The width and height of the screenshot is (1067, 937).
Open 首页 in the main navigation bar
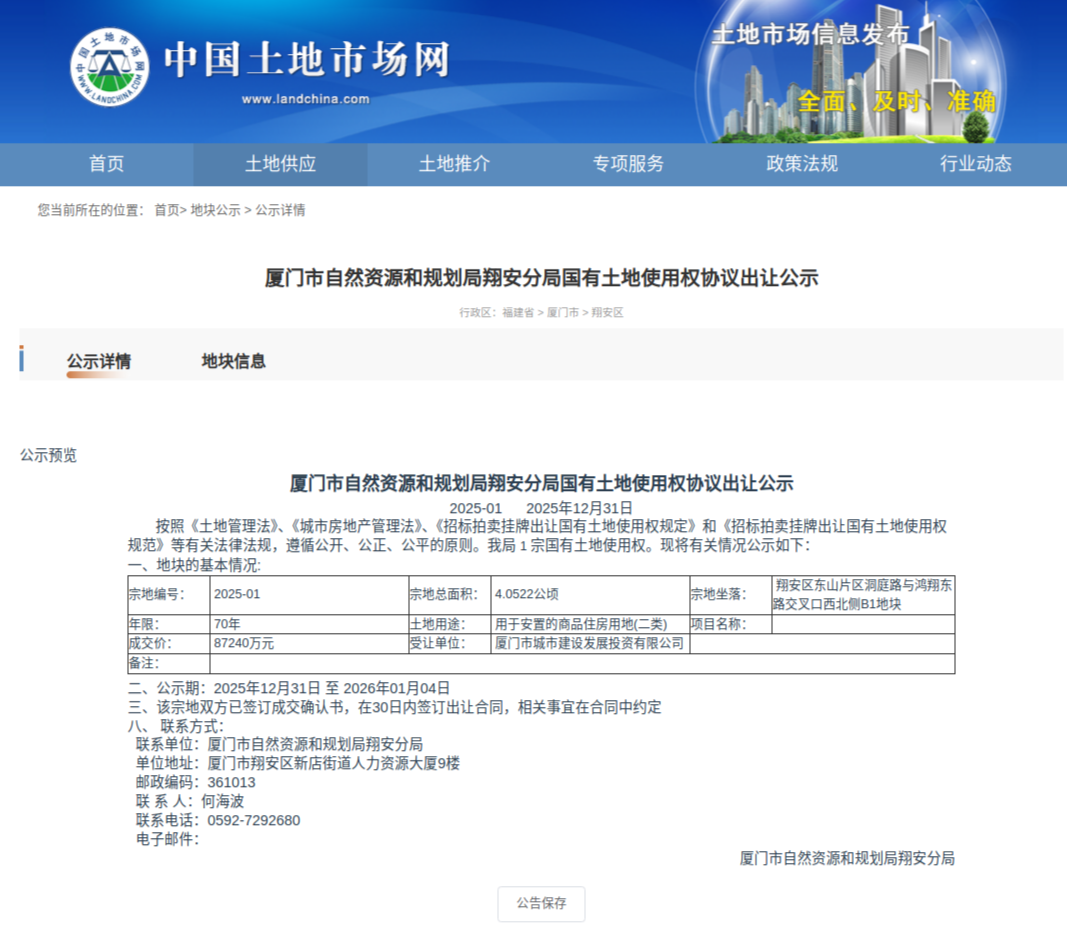(x=106, y=164)
